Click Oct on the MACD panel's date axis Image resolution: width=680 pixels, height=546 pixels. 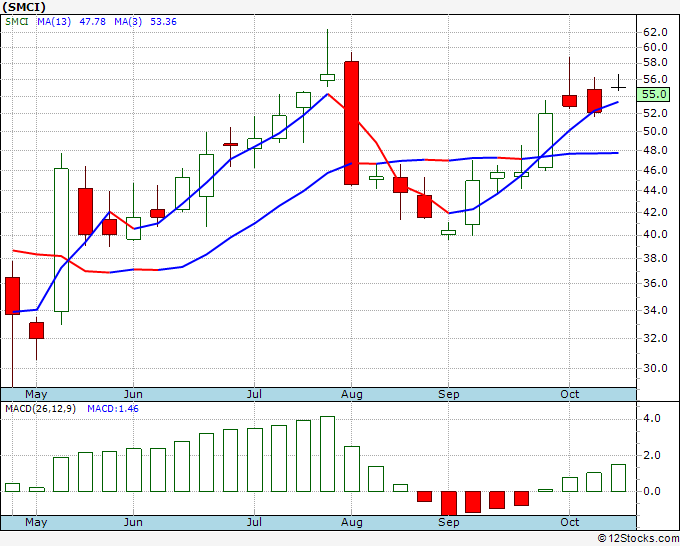[x=569, y=522]
